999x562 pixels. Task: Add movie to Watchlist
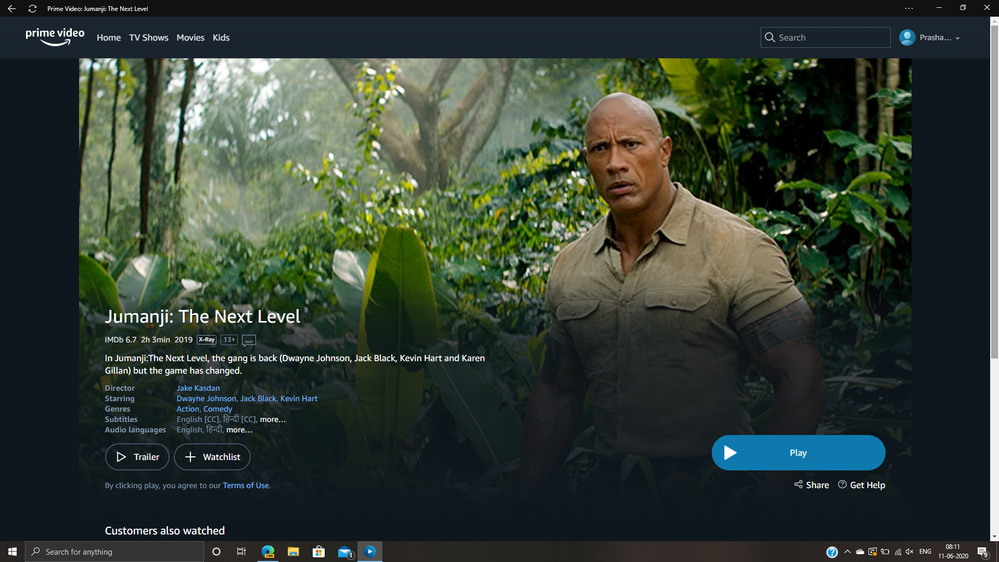[x=212, y=457]
